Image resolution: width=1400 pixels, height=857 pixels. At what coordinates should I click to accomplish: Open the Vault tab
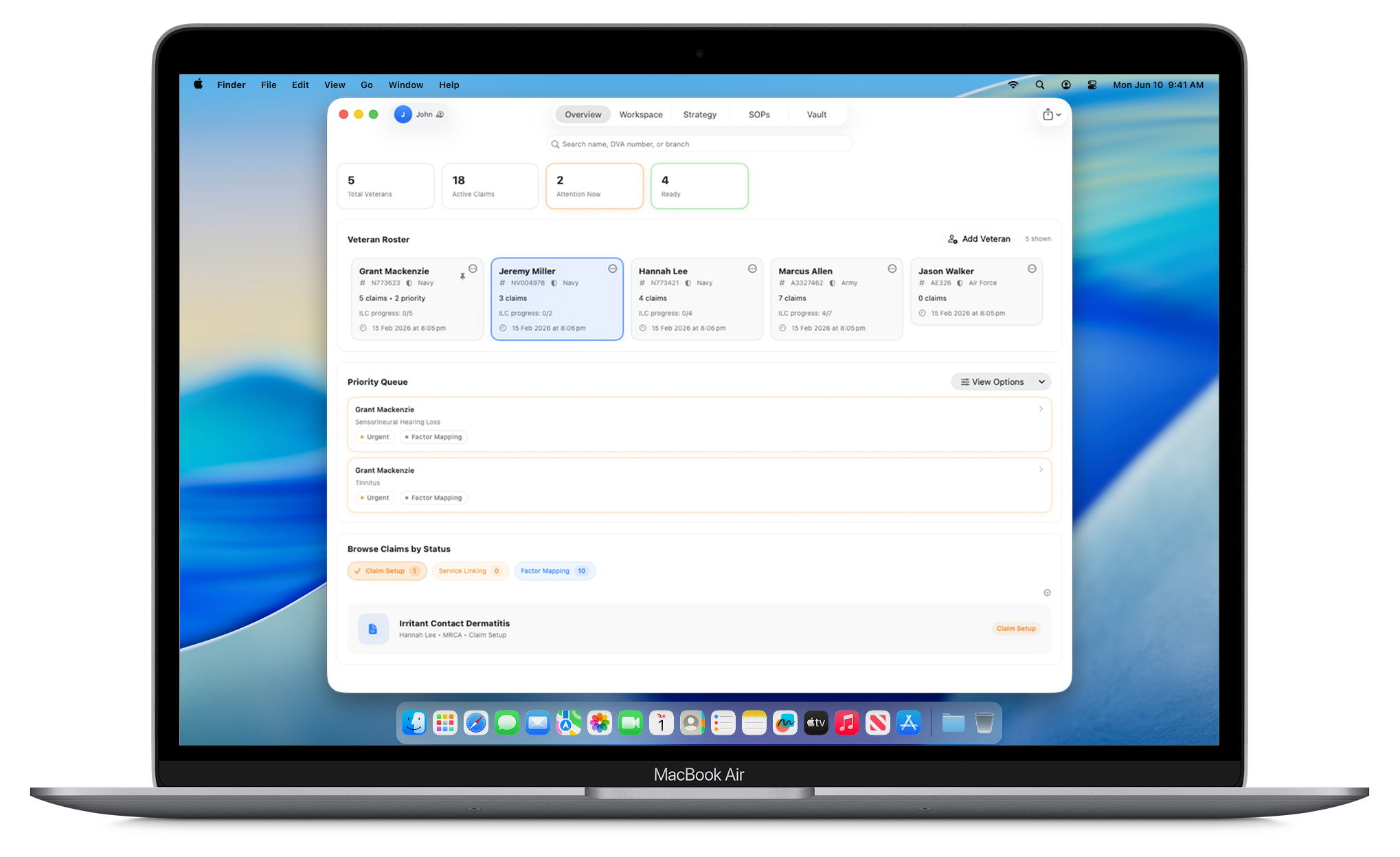point(816,114)
